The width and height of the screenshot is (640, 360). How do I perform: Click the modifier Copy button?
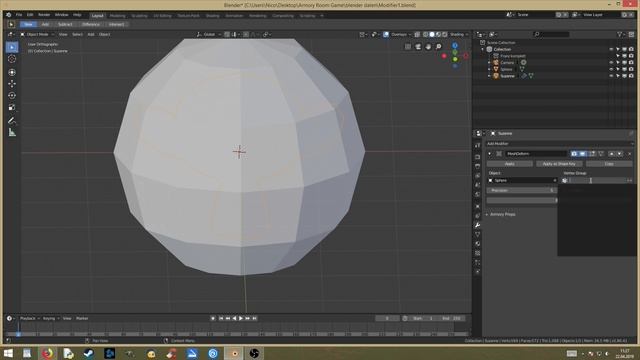tap(609, 164)
